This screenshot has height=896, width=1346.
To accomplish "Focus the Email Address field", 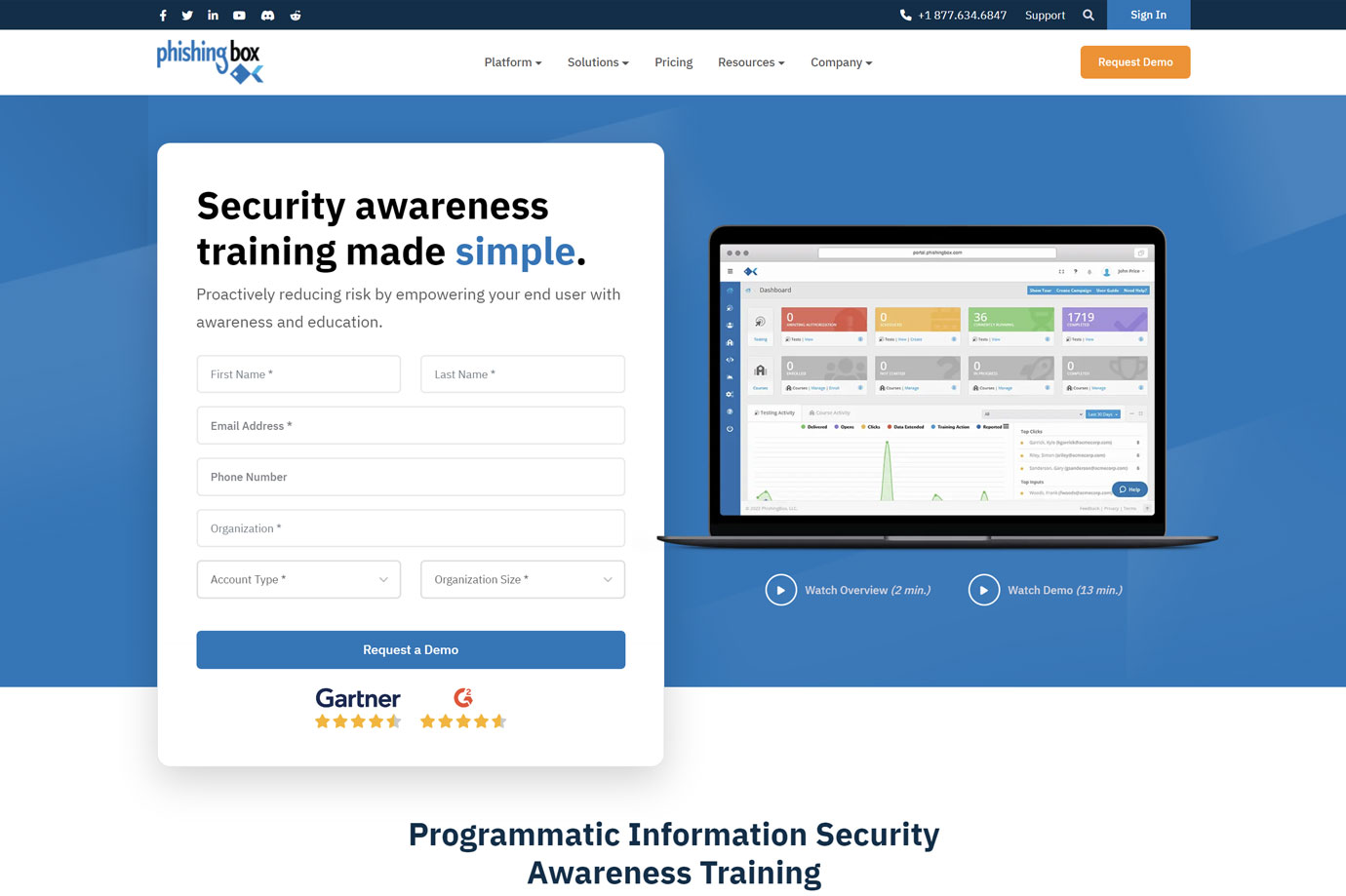I will click(411, 426).
